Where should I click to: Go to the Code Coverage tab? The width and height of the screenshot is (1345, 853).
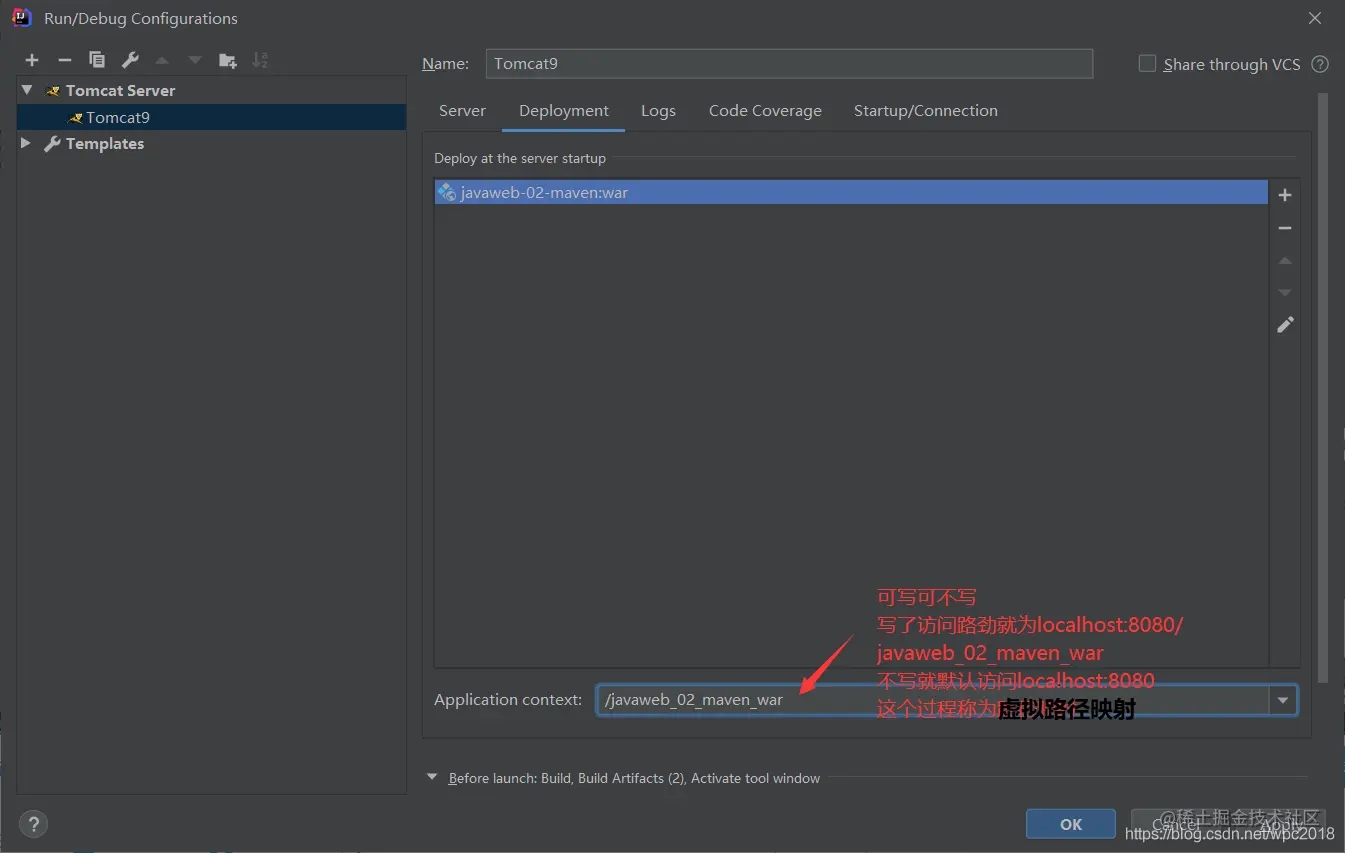tap(765, 111)
